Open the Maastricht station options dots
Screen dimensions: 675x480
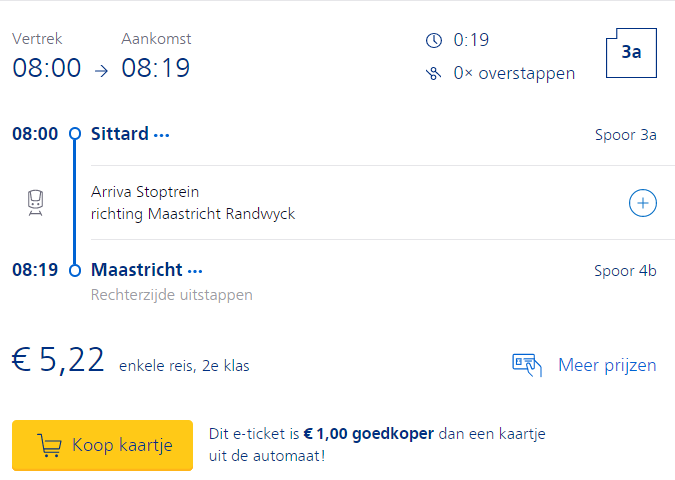[x=195, y=271]
